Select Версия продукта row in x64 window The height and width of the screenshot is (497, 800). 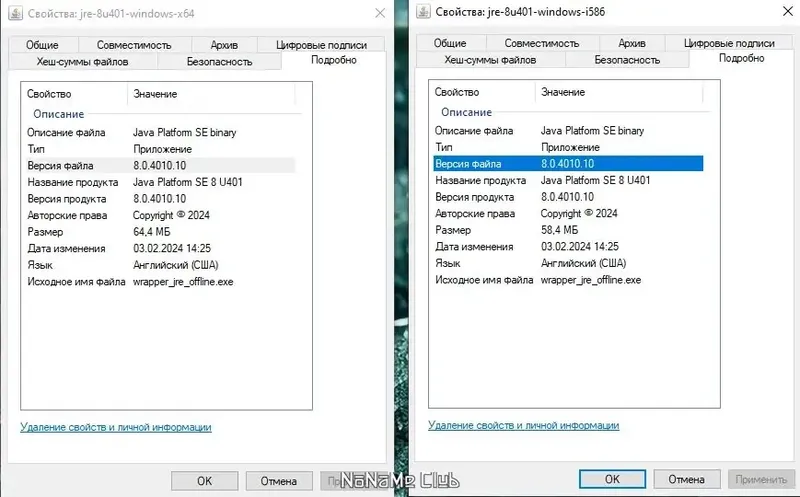coord(160,198)
